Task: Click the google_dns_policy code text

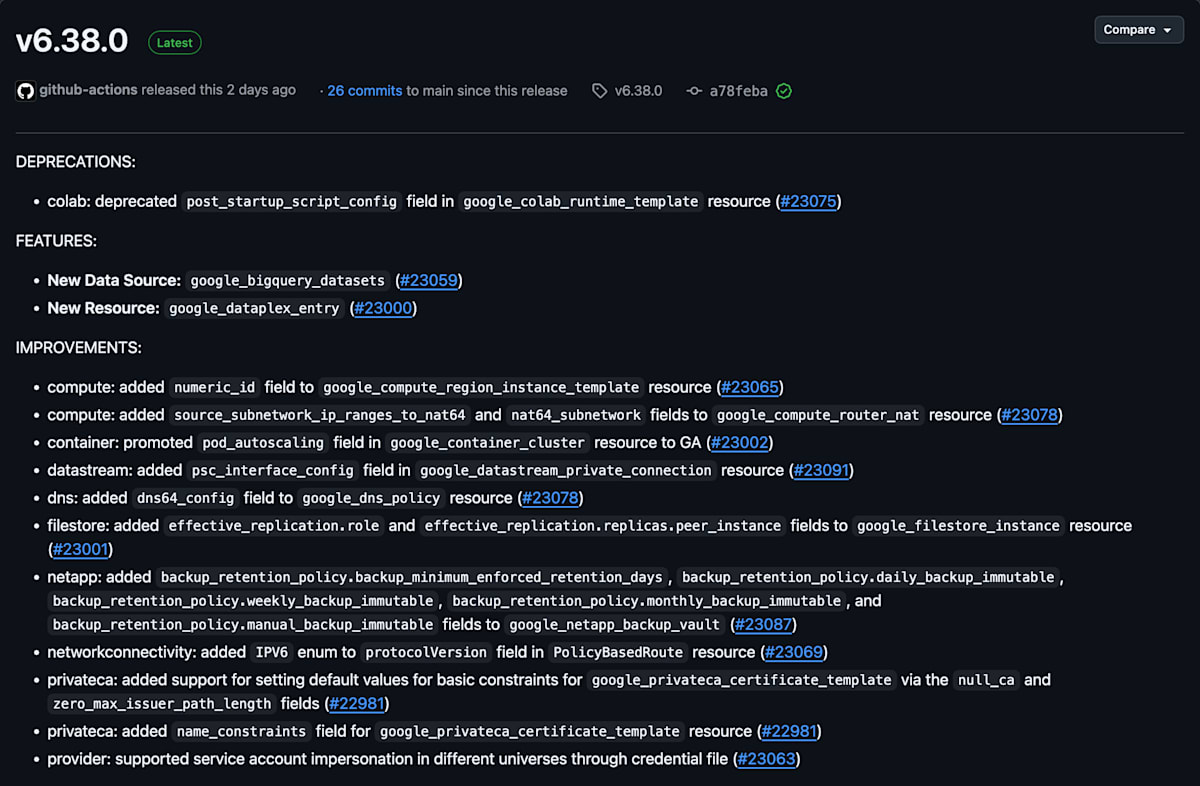Action: tap(371, 498)
